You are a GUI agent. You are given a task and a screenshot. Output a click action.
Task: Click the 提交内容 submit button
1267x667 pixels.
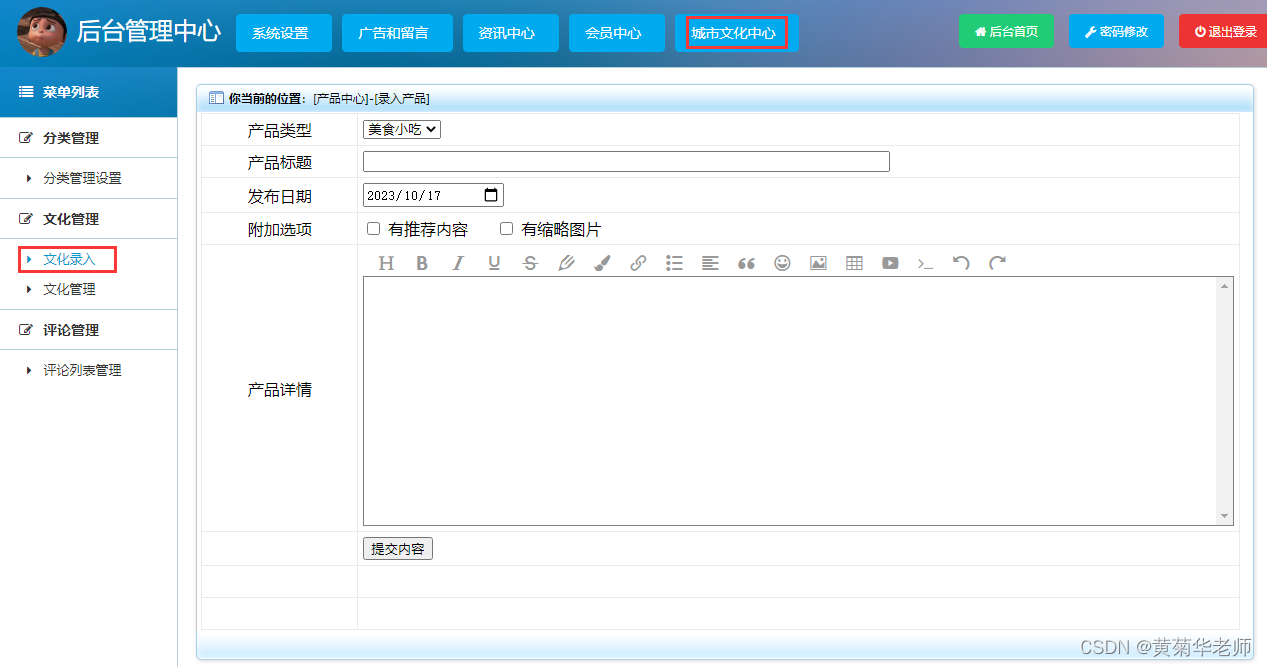pos(397,548)
